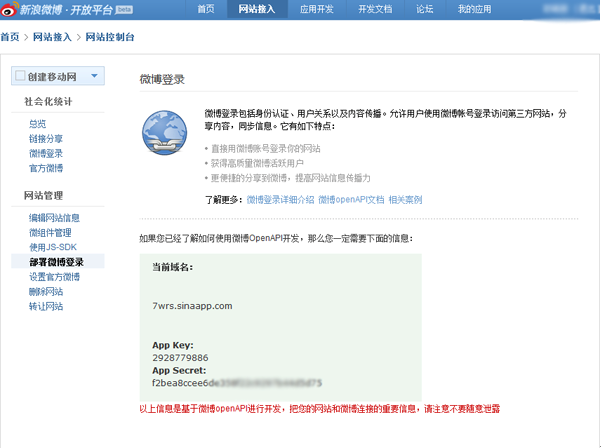Image resolution: width=601 pixels, height=448 pixels.
Task: Click the globe chain illustration icon
Action: (x=164, y=133)
